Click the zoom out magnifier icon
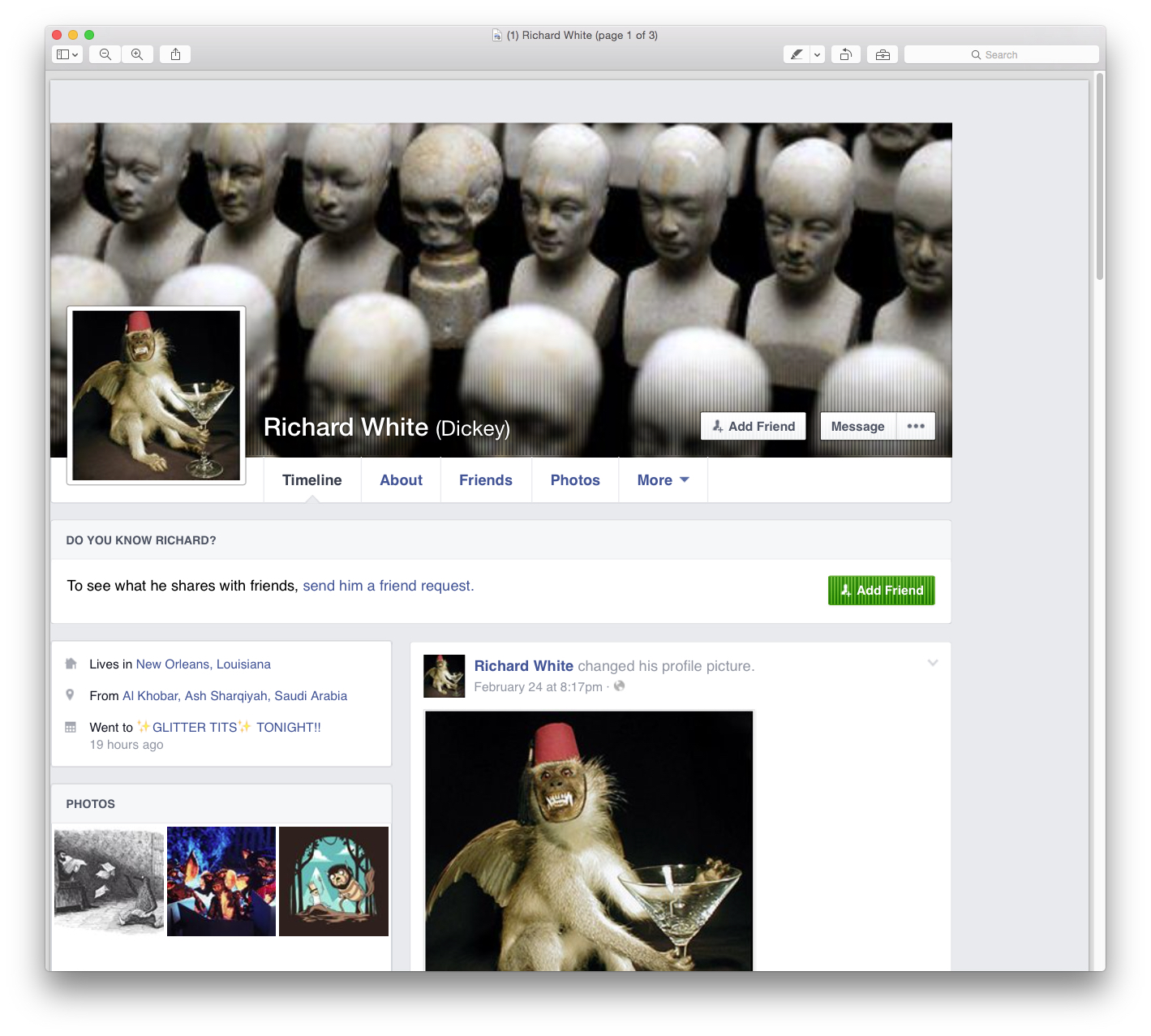The width and height of the screenshot is (1151, 1036). [105, 54]
